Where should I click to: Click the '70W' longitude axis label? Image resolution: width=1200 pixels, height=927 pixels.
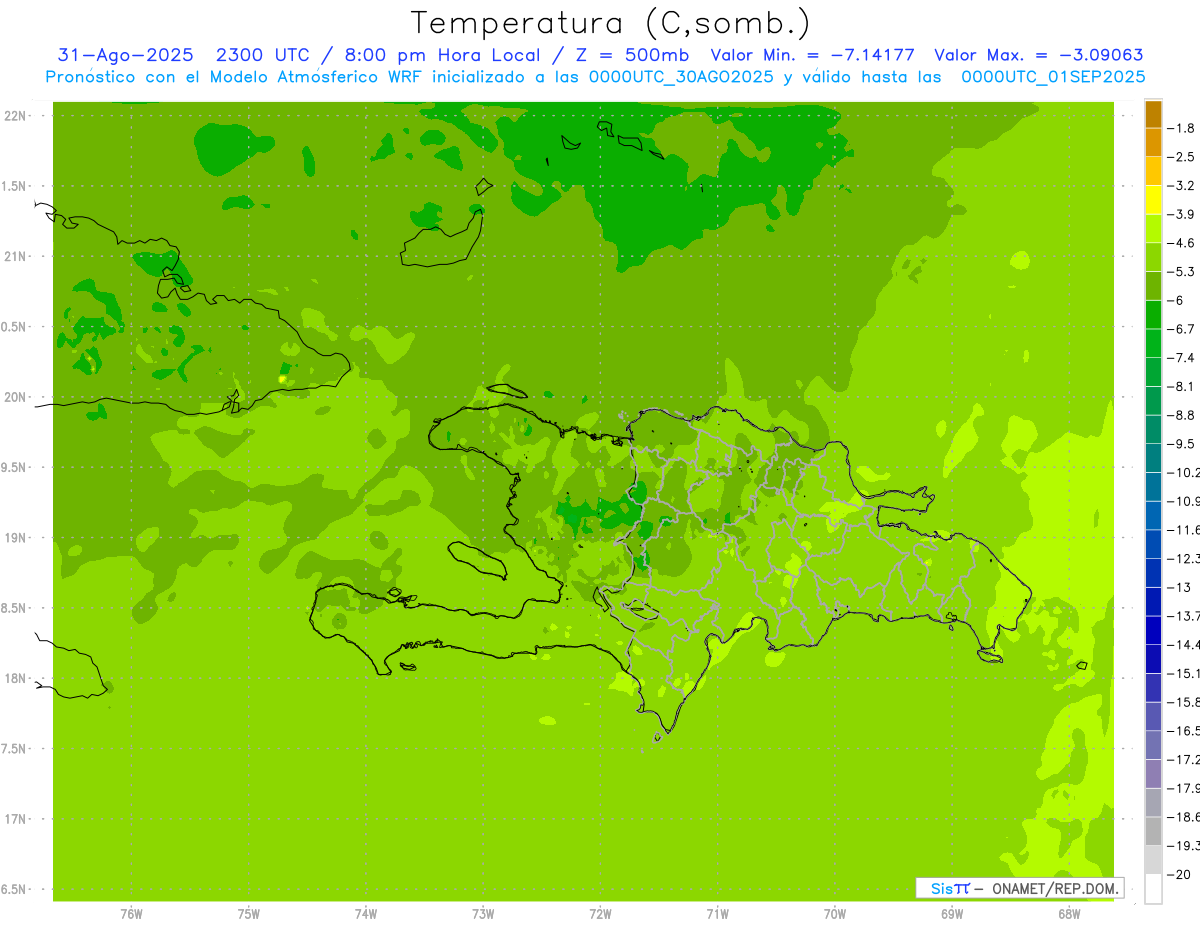click(835, 914)
